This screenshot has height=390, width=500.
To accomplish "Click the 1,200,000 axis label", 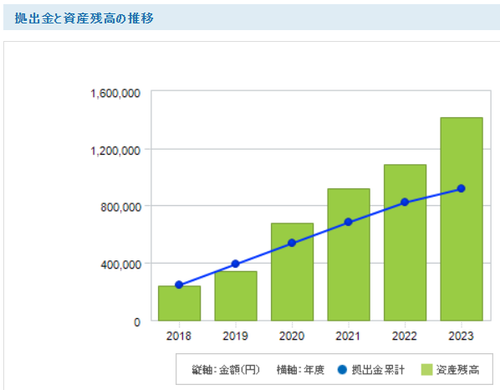I will point(115,151).
